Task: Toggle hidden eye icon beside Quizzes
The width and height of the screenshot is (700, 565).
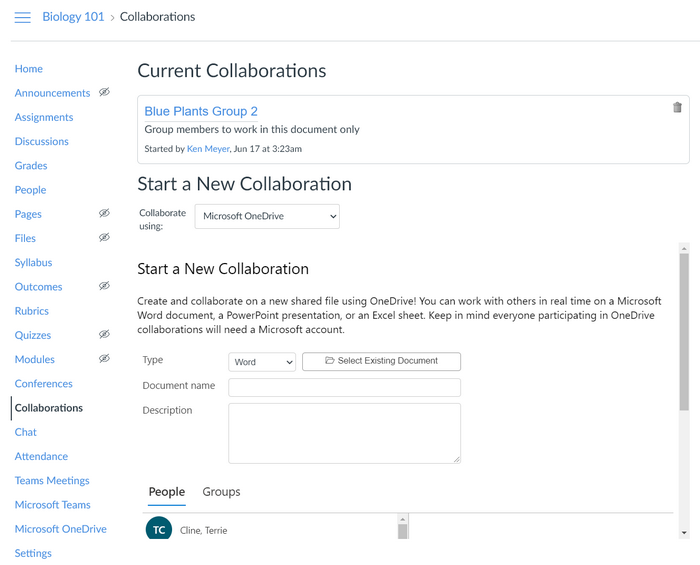Action: coord(104,334)
